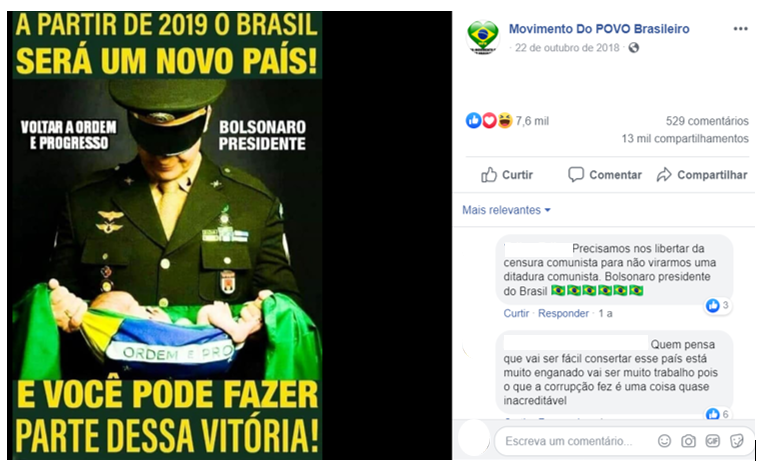
Task: Attach a photo with the camera icon
Action: tap(688, 441)
